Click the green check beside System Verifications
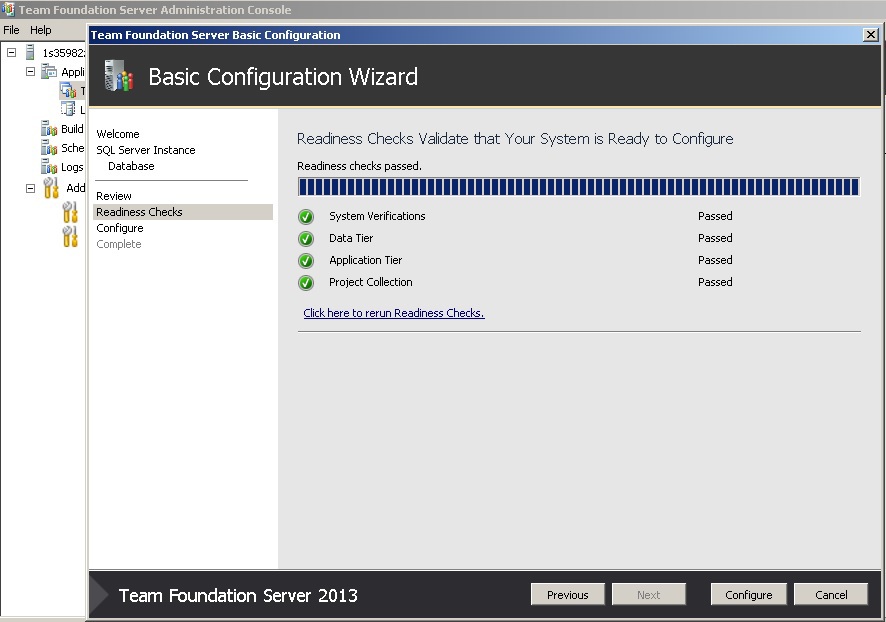 point(306,217)
